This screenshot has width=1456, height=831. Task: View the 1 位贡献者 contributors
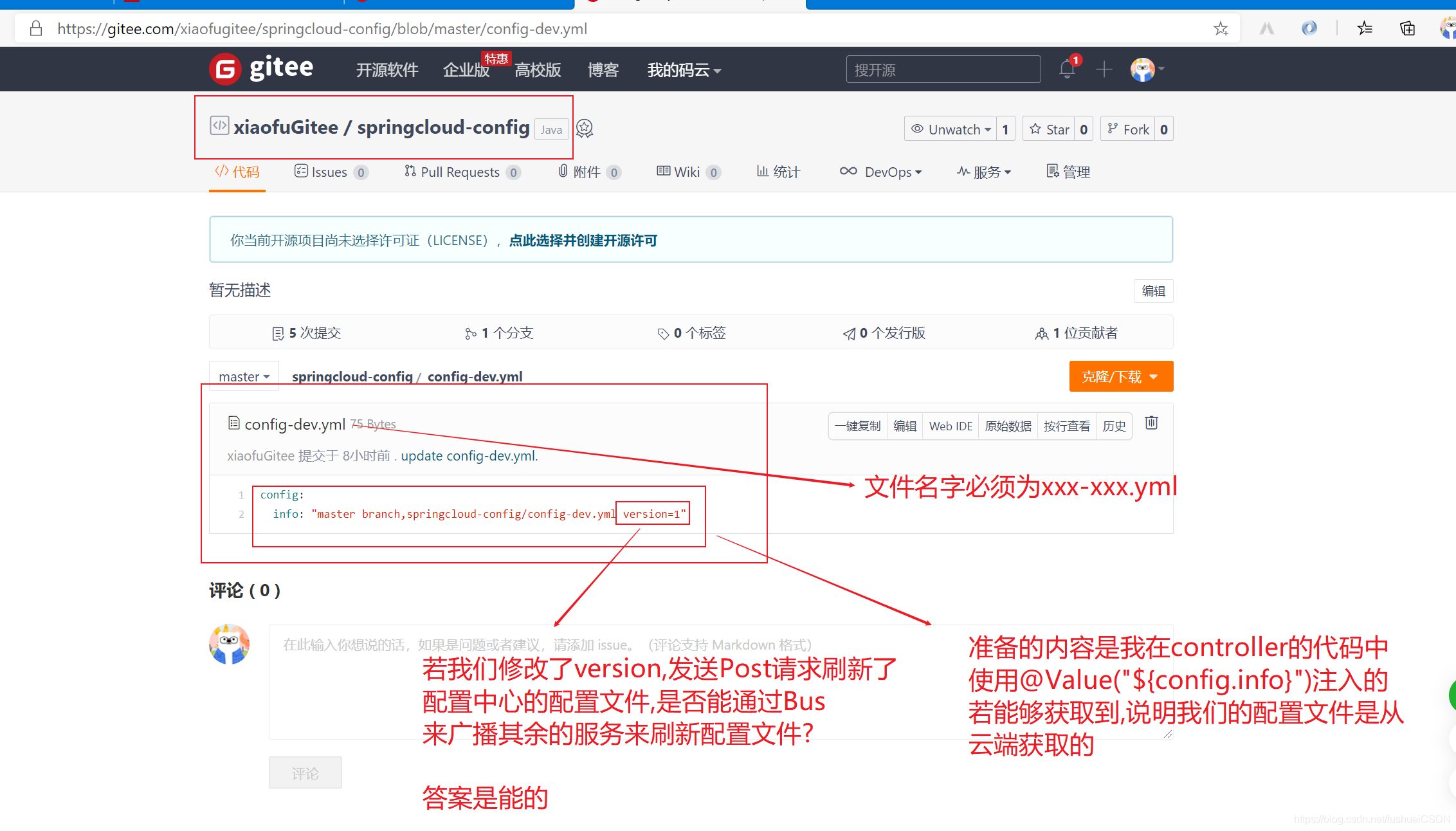[1077, 333]
